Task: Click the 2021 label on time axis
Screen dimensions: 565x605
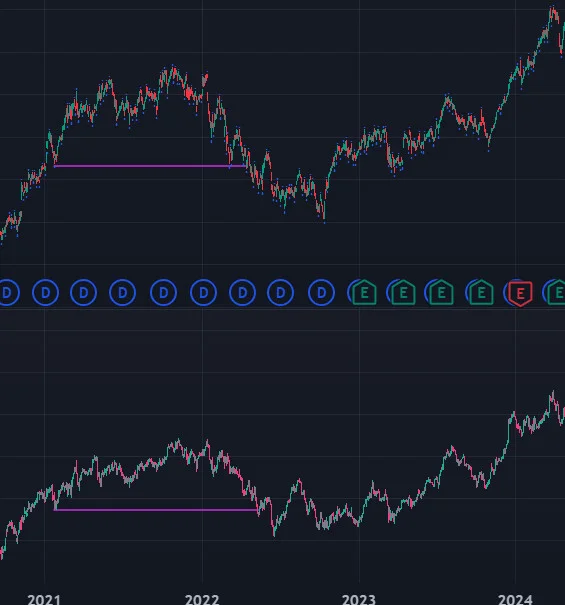Action: [44, 599]
